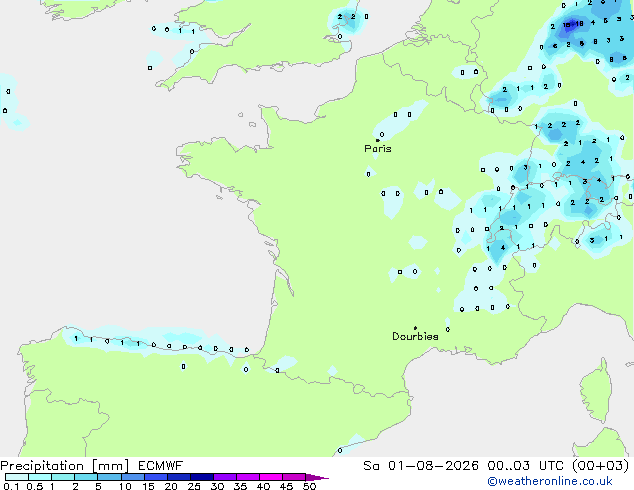
Task: Open the weatheronline.co.uk copyright link
Action: click(x=549, y=481)
